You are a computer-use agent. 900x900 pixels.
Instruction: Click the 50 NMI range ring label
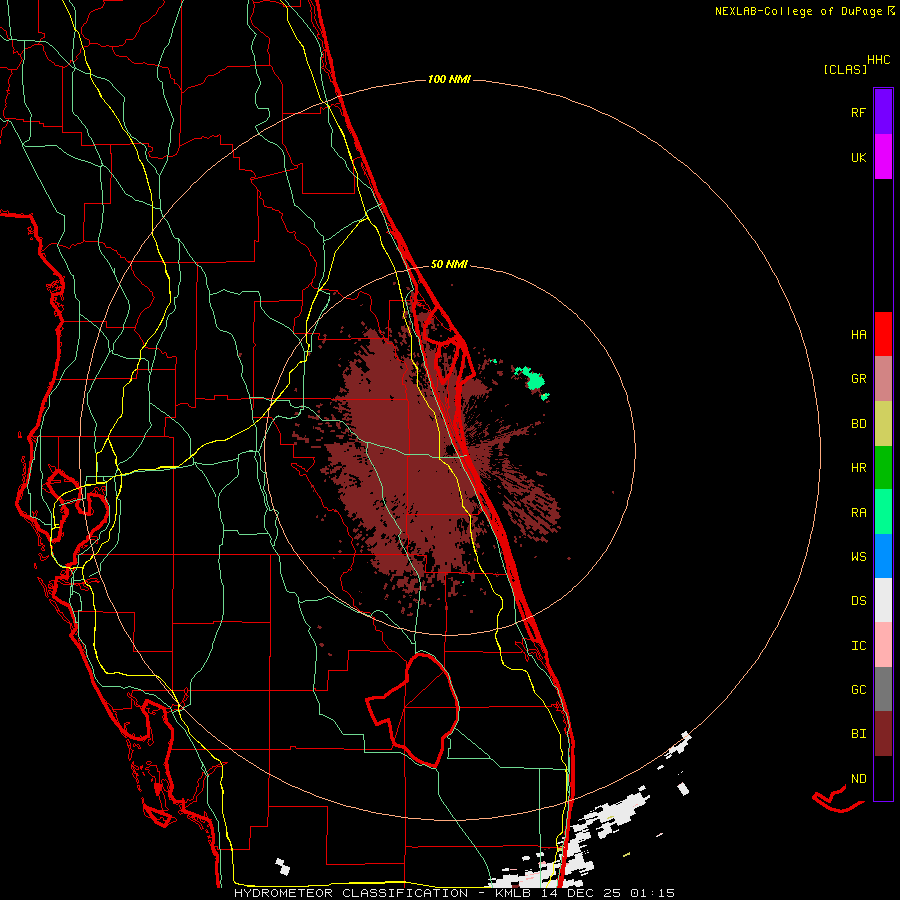click(x=449, y=264)
